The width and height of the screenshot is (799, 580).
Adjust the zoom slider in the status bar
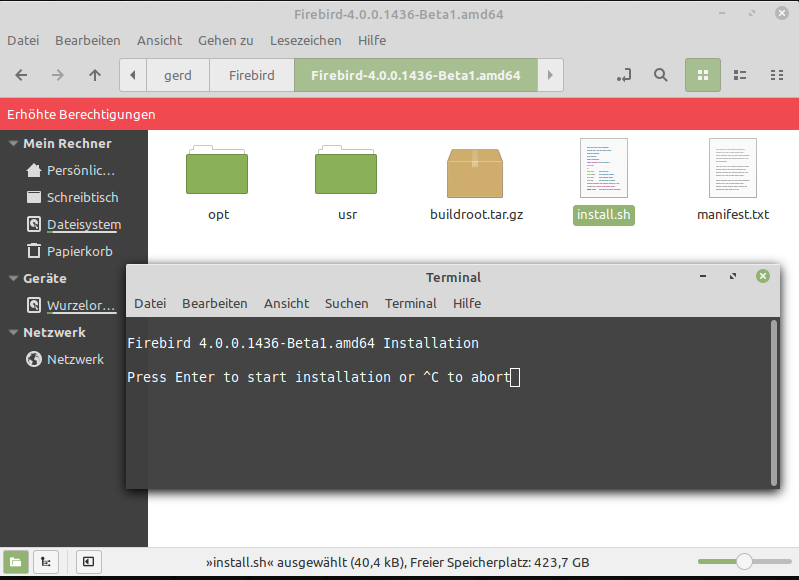(x=744, y=562)
